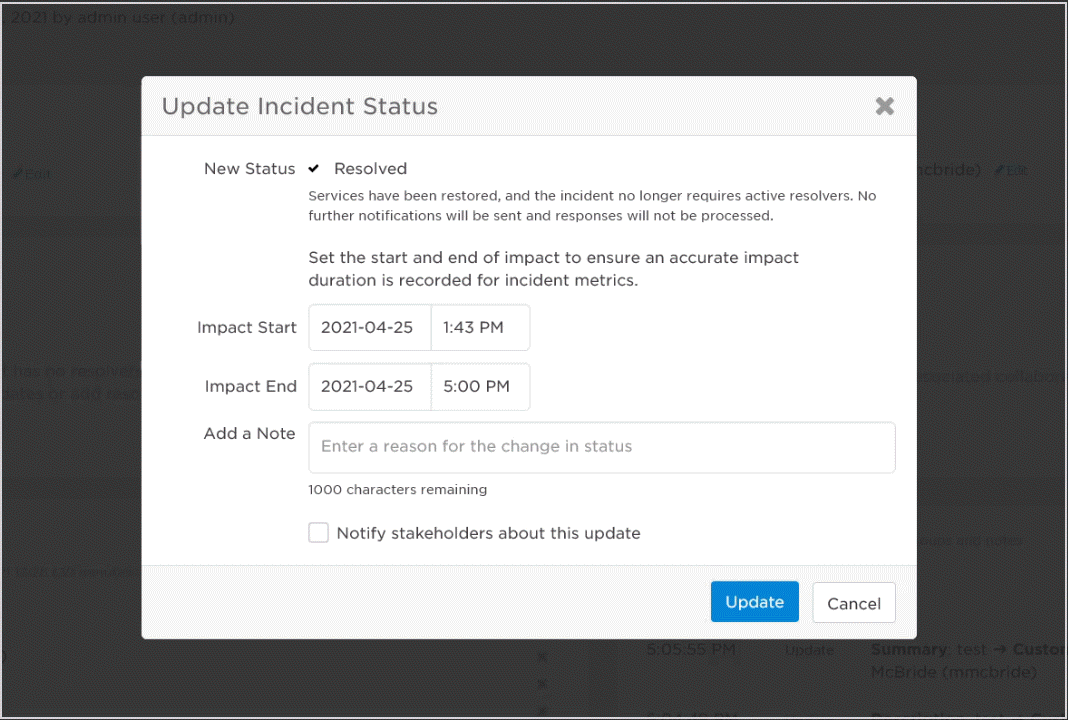Viewport: 1068px width, 720px height.
Task: Focus the Add a Note text box
Action: 601,447
